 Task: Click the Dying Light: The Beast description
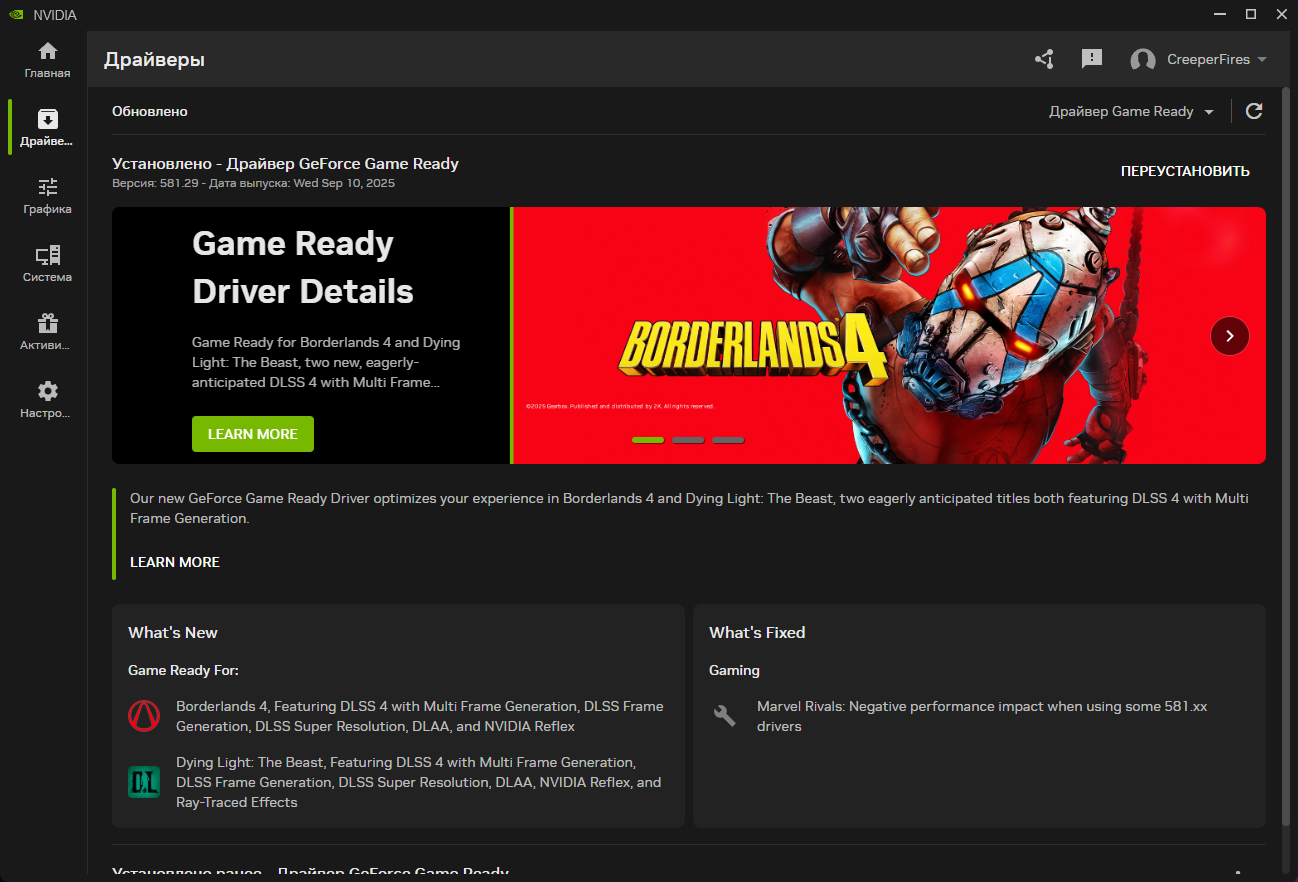point(419,782)
